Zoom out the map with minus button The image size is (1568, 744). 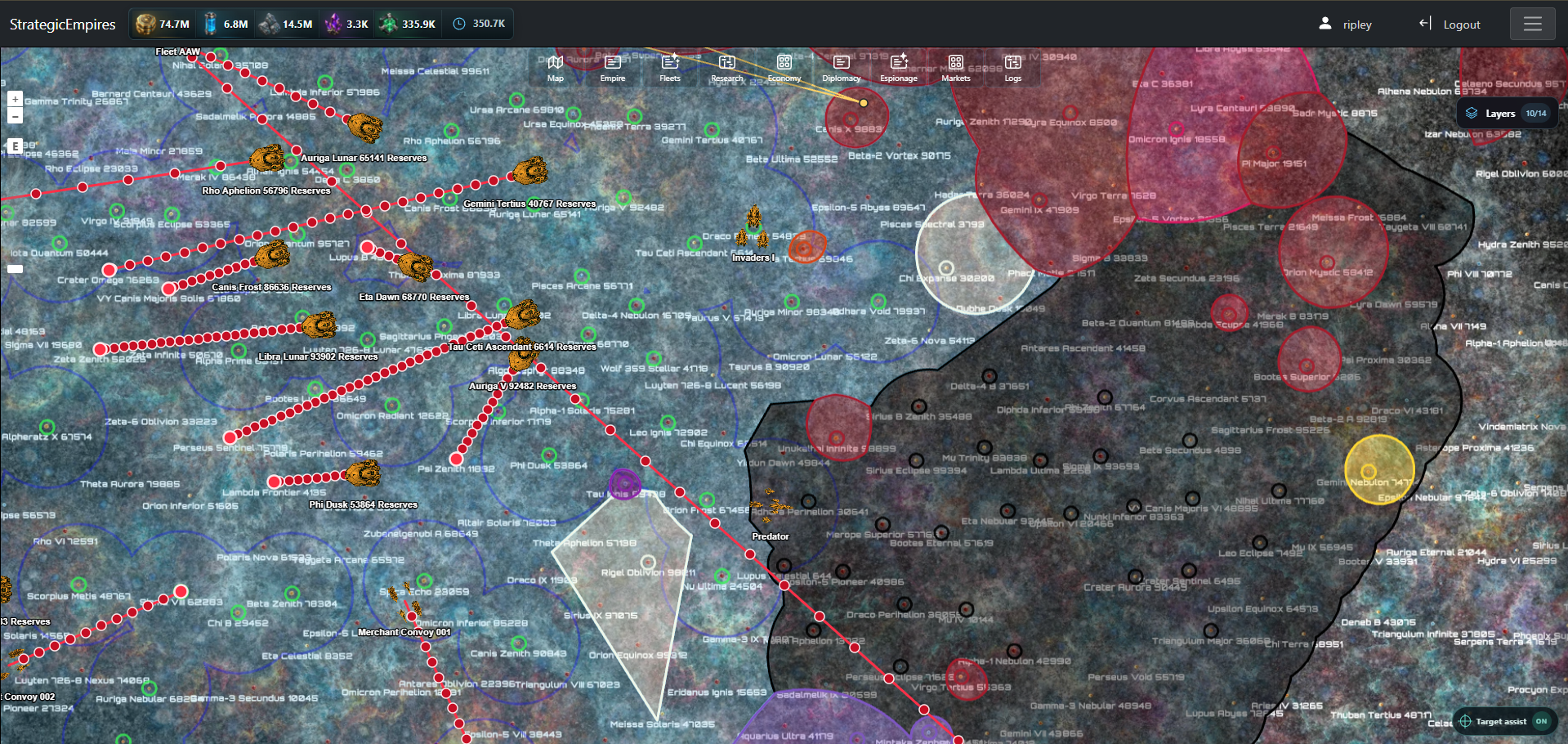pyautogui.click(x=15, y=116)
